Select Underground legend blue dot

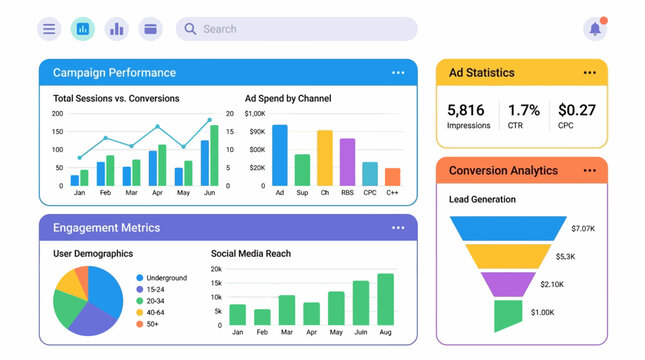[x=139, y=278]
